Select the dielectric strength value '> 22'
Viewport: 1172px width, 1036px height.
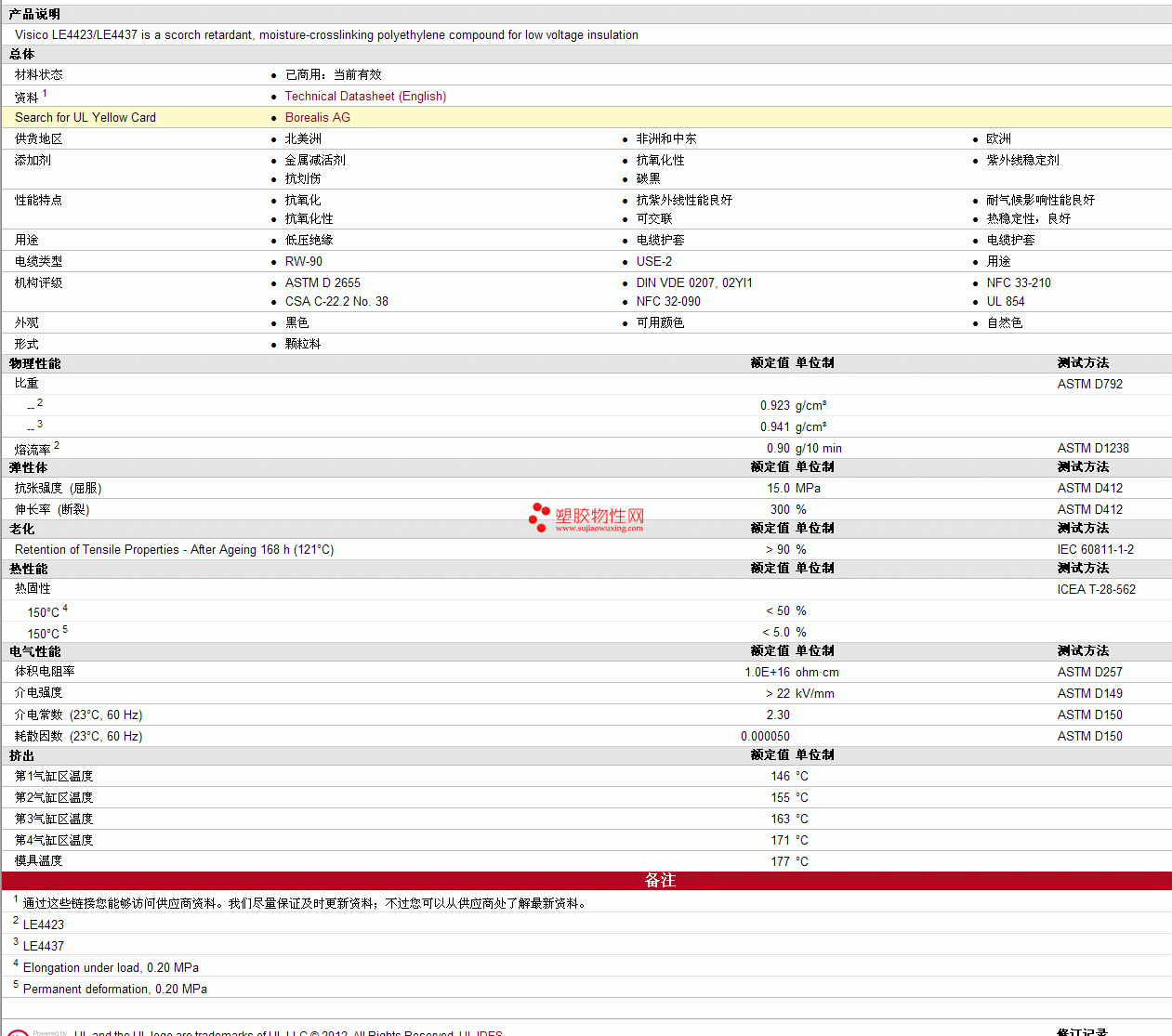tap(778, 694)
